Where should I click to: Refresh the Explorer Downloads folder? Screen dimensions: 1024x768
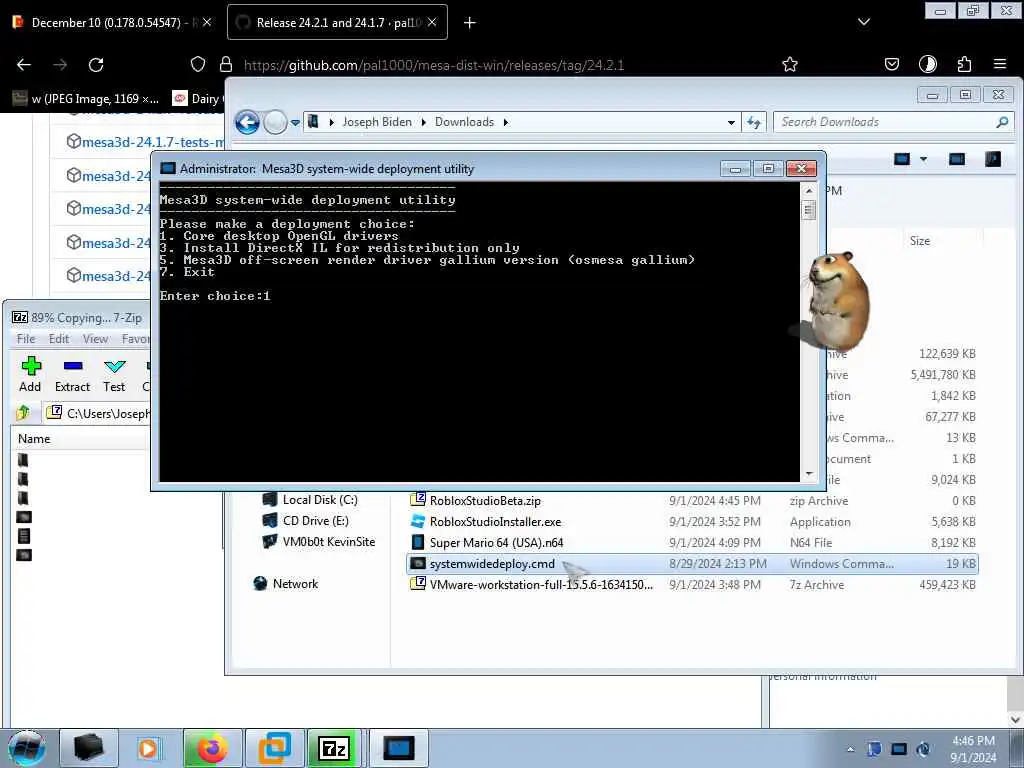[754, 122]
